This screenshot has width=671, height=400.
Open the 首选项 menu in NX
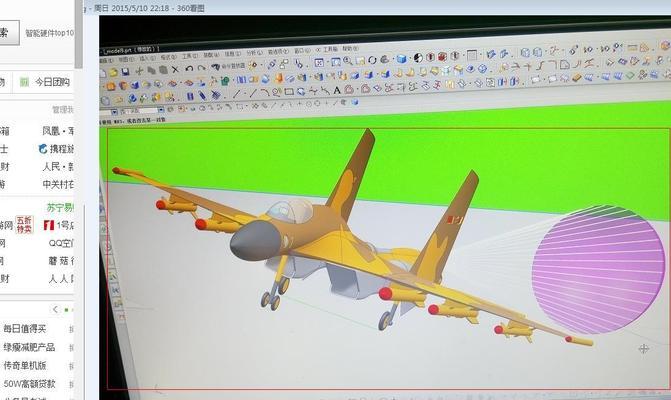[278, 51]
